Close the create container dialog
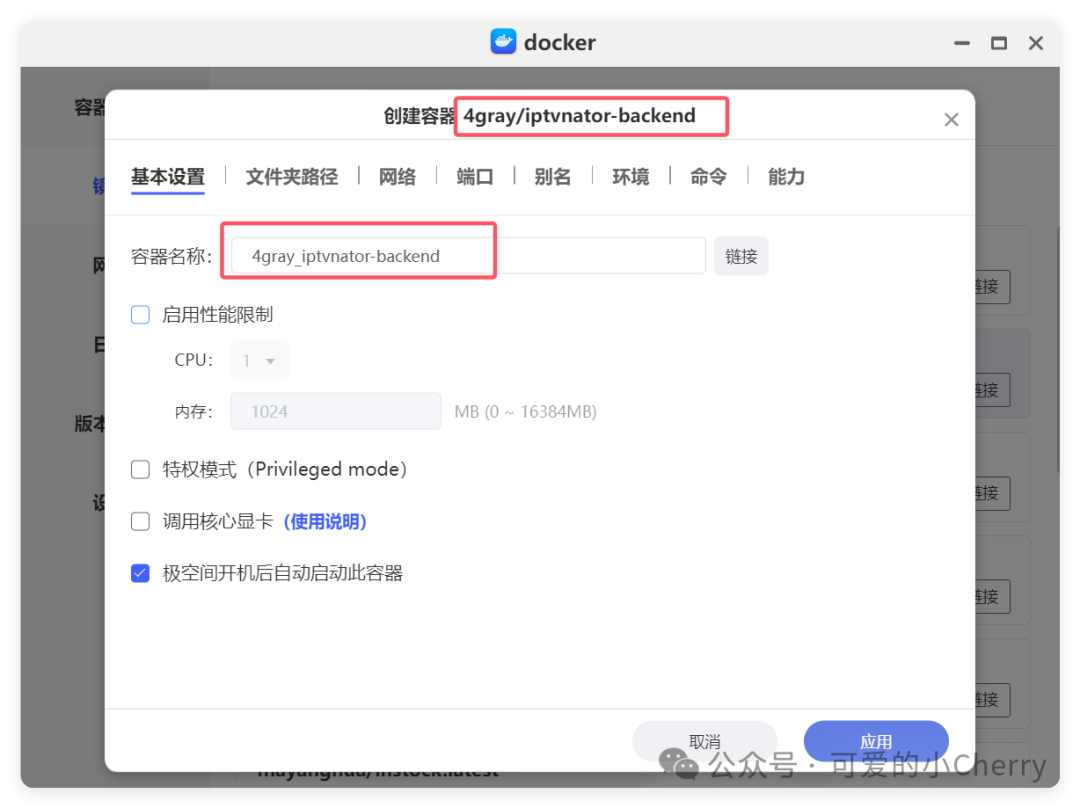The height and width of the screenshot is (808, 1080). click(951, 120)
